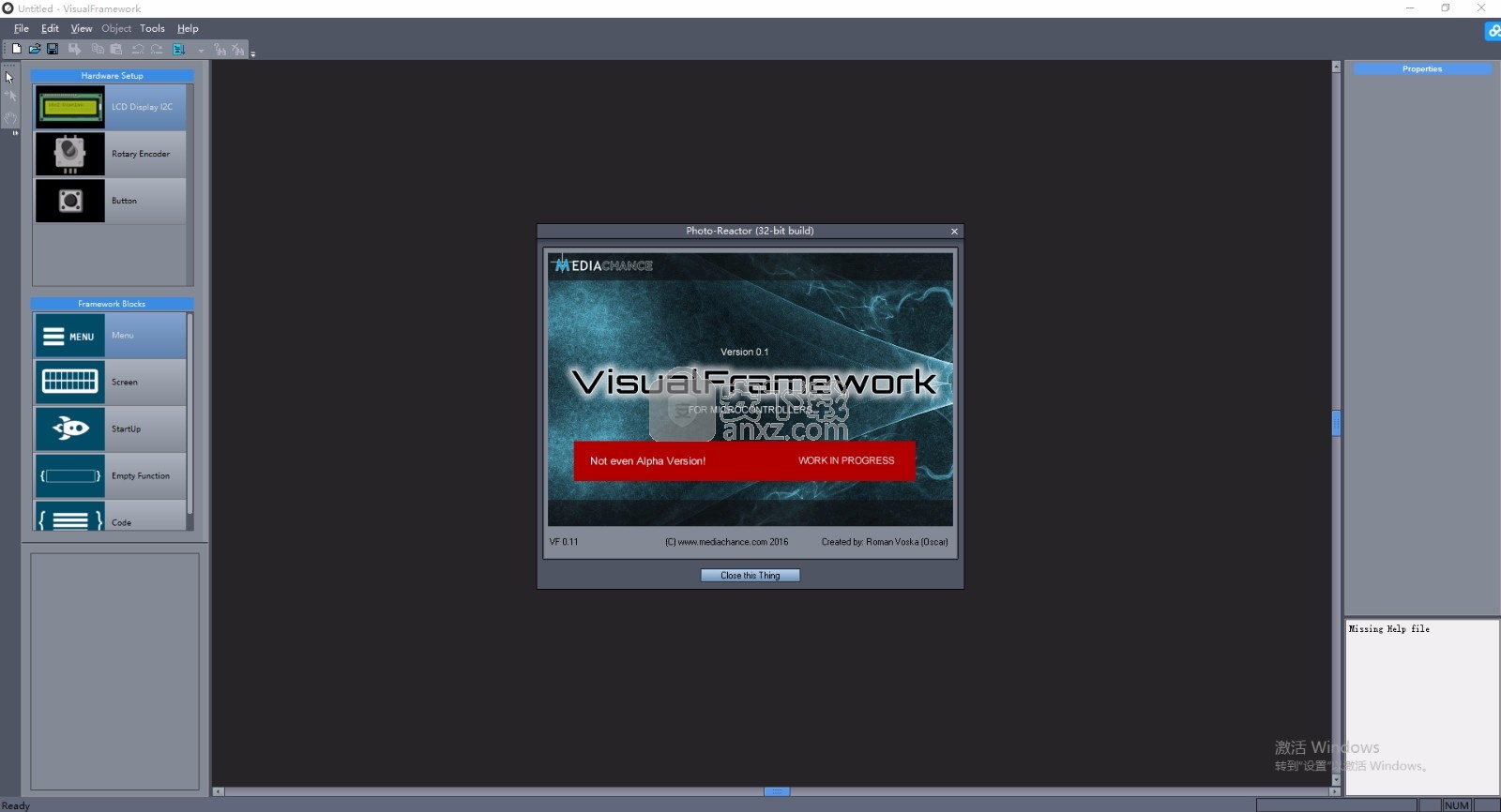Image resolution: width=1501 pixels, height=812 pixels.
Task: Click the Properties panel header
Action: [1422, 69]
